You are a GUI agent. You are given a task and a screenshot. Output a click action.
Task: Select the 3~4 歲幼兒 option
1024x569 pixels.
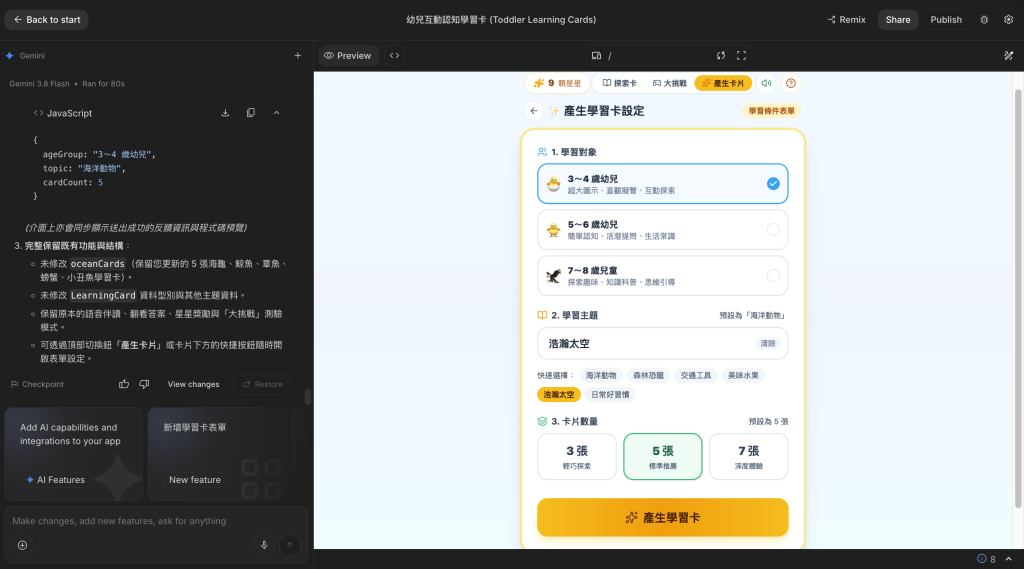[x=662, y=184]
